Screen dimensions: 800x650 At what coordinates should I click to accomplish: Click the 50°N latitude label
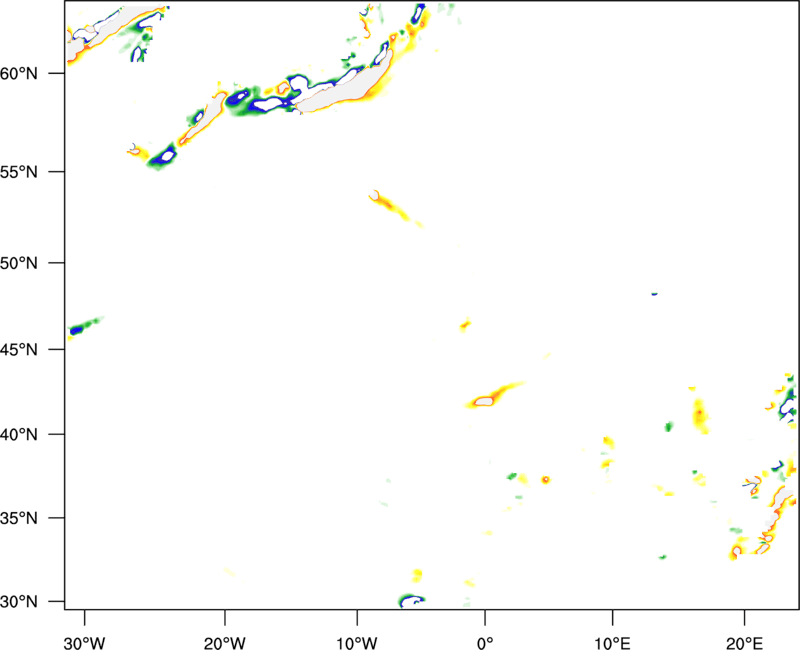pos(19,263)
